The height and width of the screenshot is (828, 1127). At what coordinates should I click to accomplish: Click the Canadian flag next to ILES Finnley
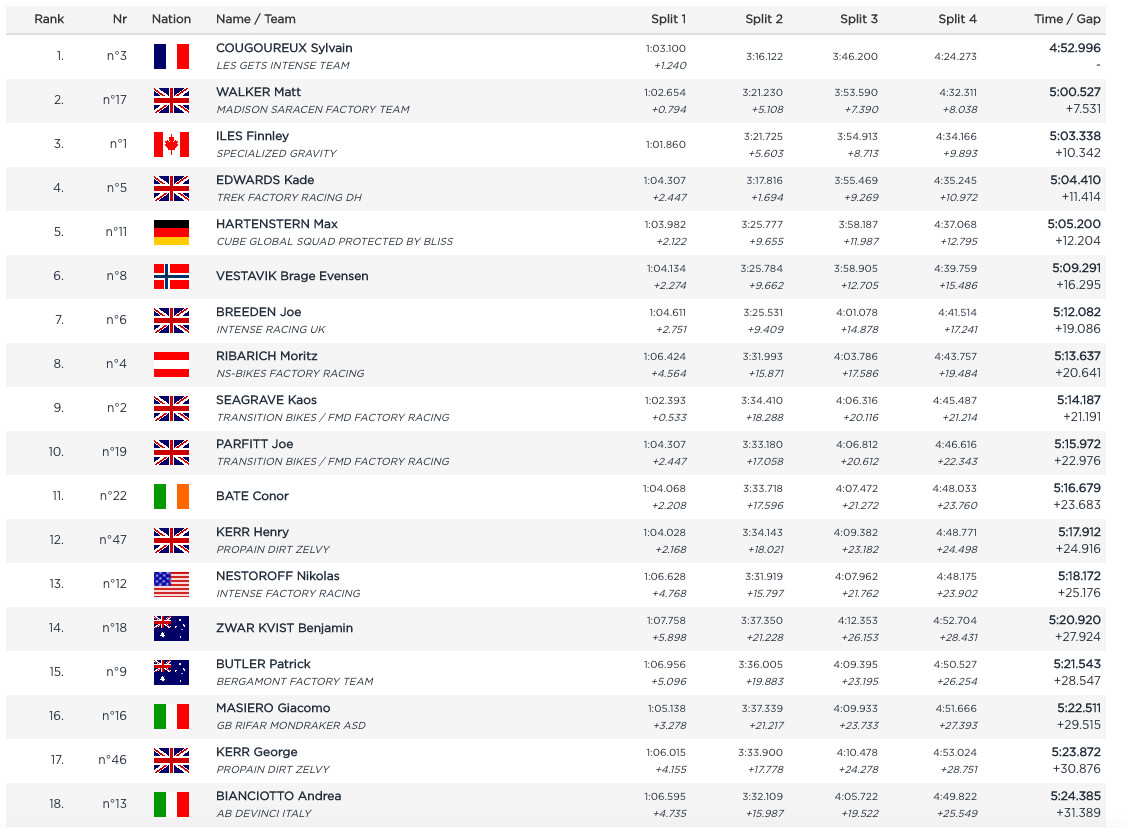pyautogui.click(x=171, y=144)
